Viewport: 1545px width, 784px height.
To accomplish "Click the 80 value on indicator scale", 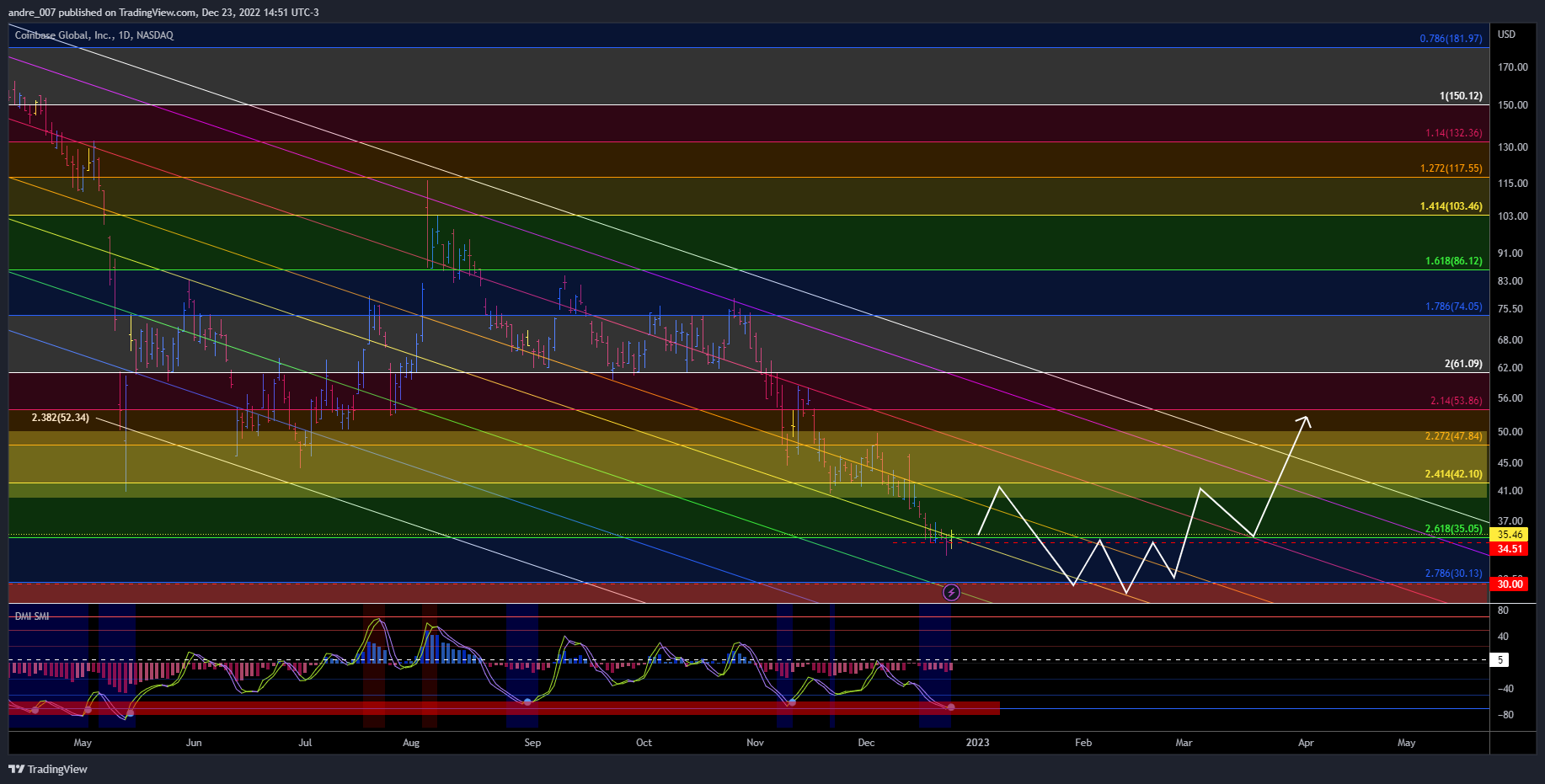I will tap(1504, 611).
